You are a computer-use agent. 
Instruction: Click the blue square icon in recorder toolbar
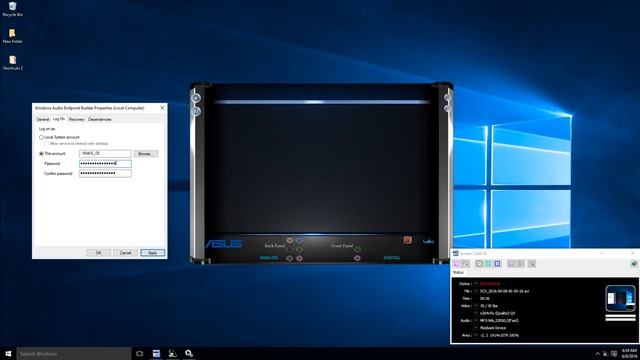[497, 264]
